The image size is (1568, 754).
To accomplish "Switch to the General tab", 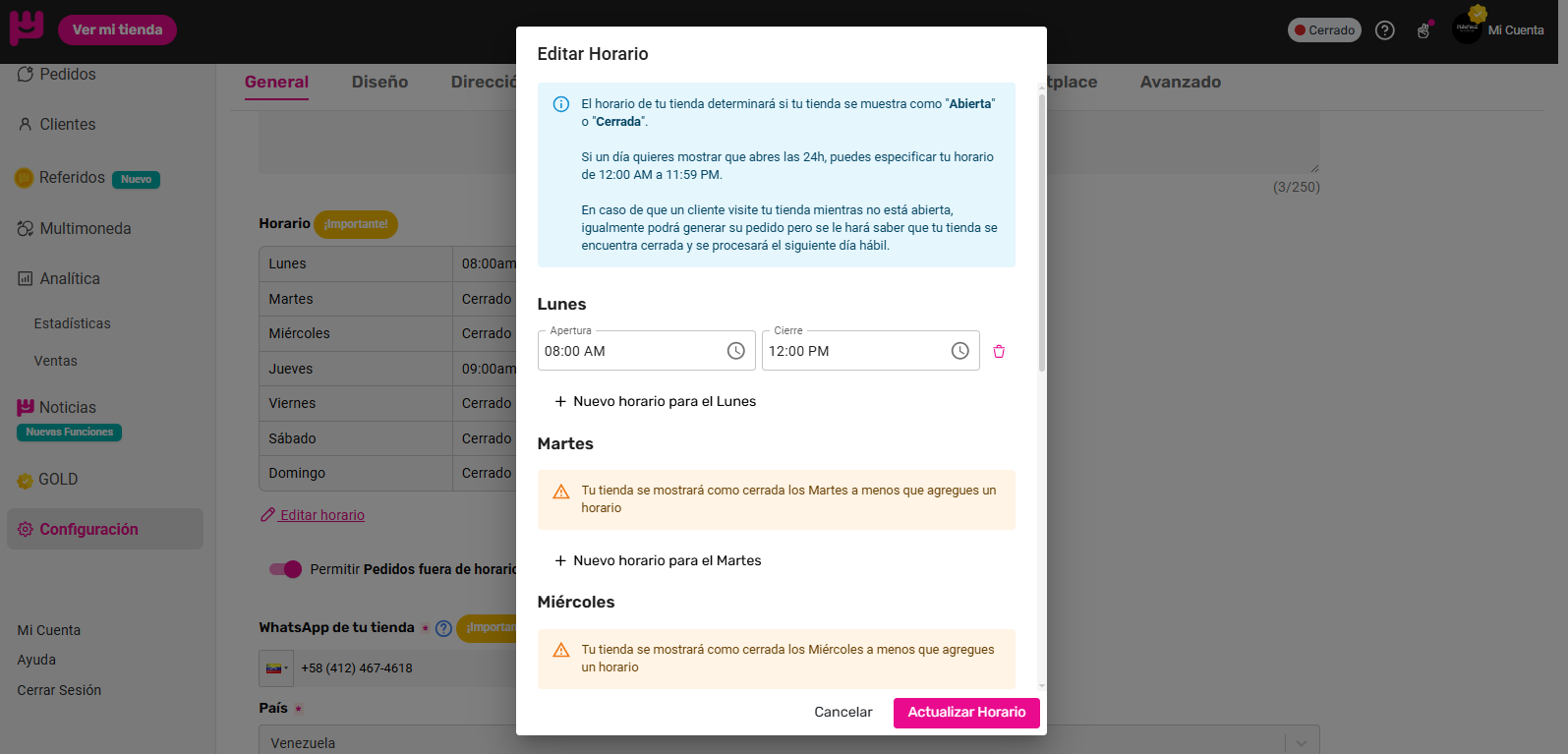I will point(276,83).
